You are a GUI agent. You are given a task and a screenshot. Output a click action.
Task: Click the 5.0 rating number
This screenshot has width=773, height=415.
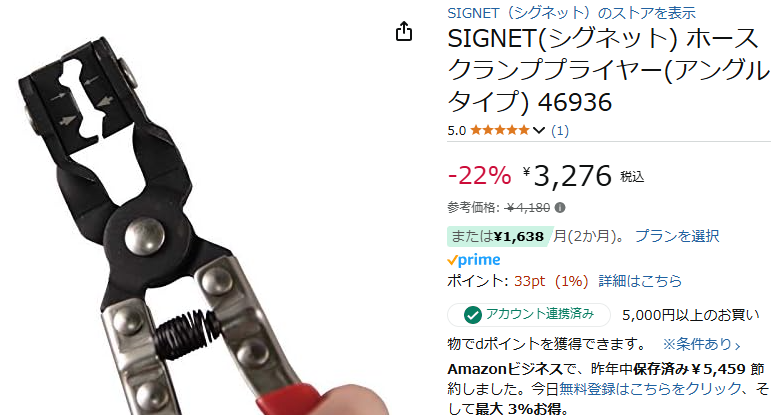pyautogui.click(x=457, y=131)
